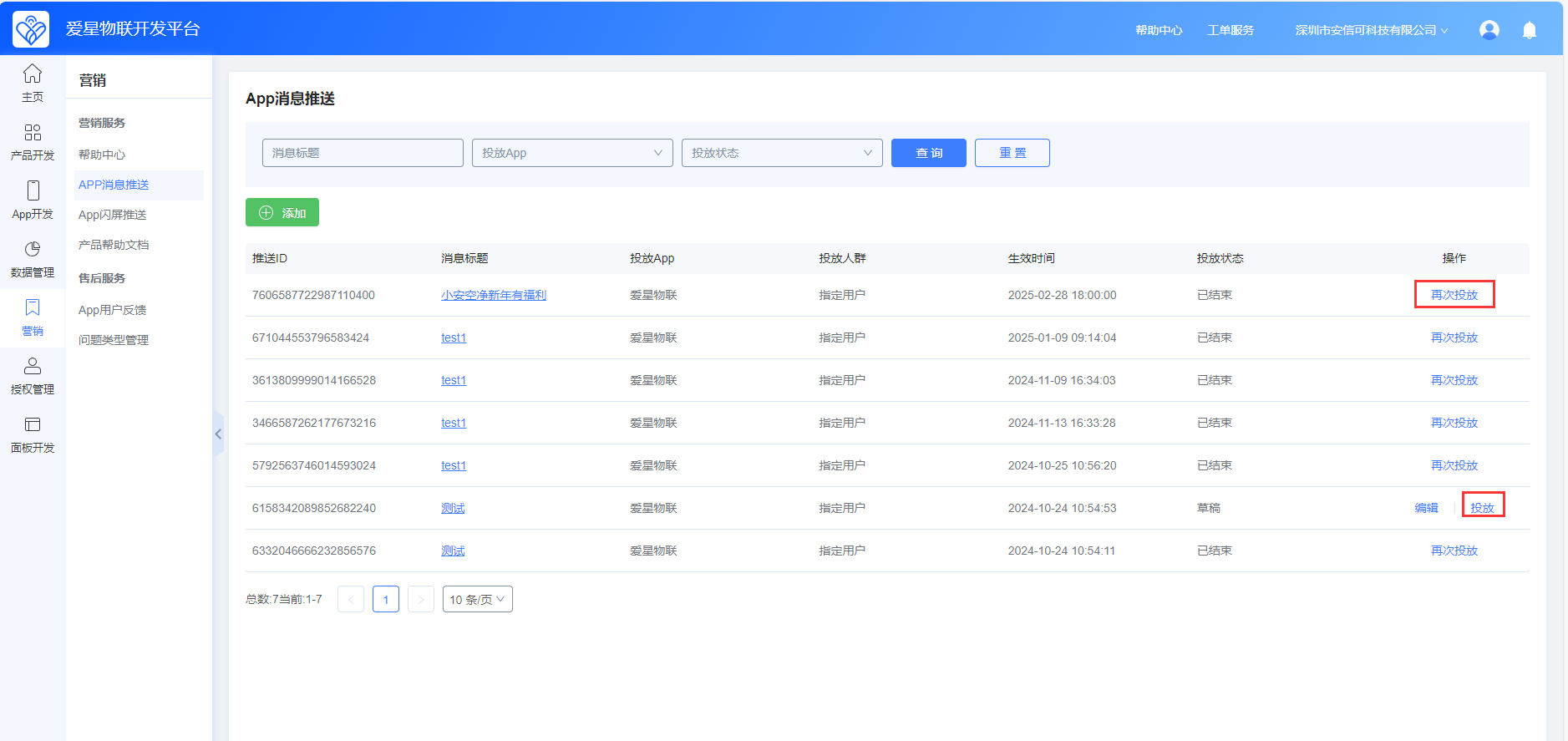Open test1 link for ID 5792563746014593024

(x=454, y=465)
